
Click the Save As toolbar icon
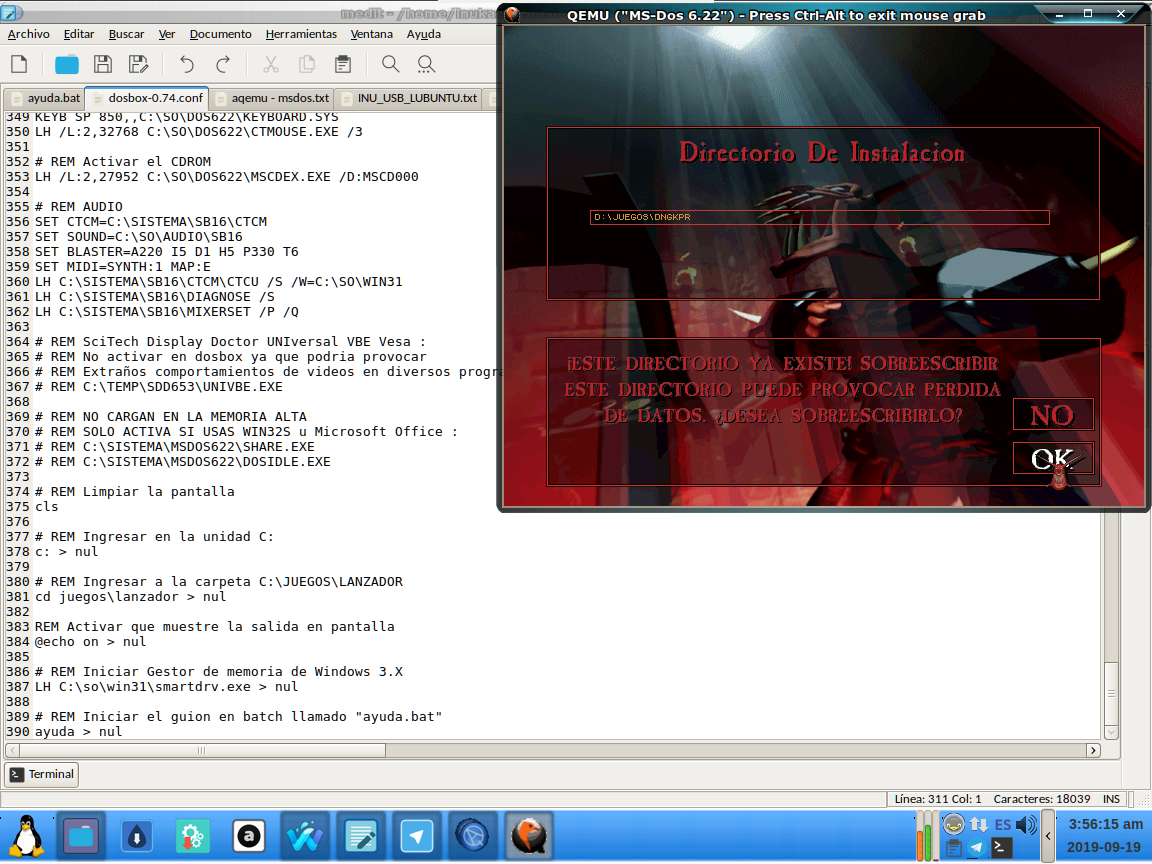pos(138,65)
